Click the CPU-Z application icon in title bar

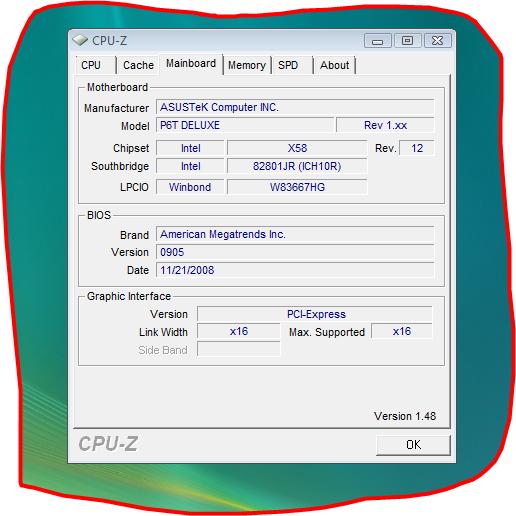pyautogui.click(x=80, y=40)
